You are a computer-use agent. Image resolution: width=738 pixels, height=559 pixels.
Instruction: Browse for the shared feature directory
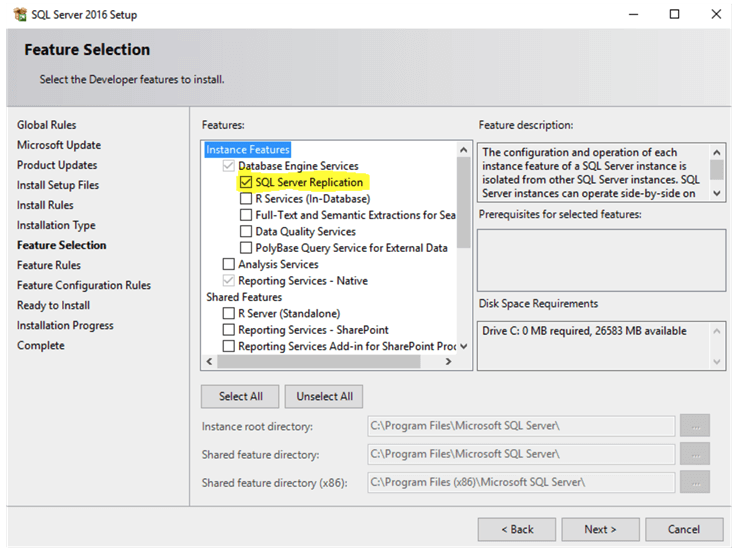695,454
